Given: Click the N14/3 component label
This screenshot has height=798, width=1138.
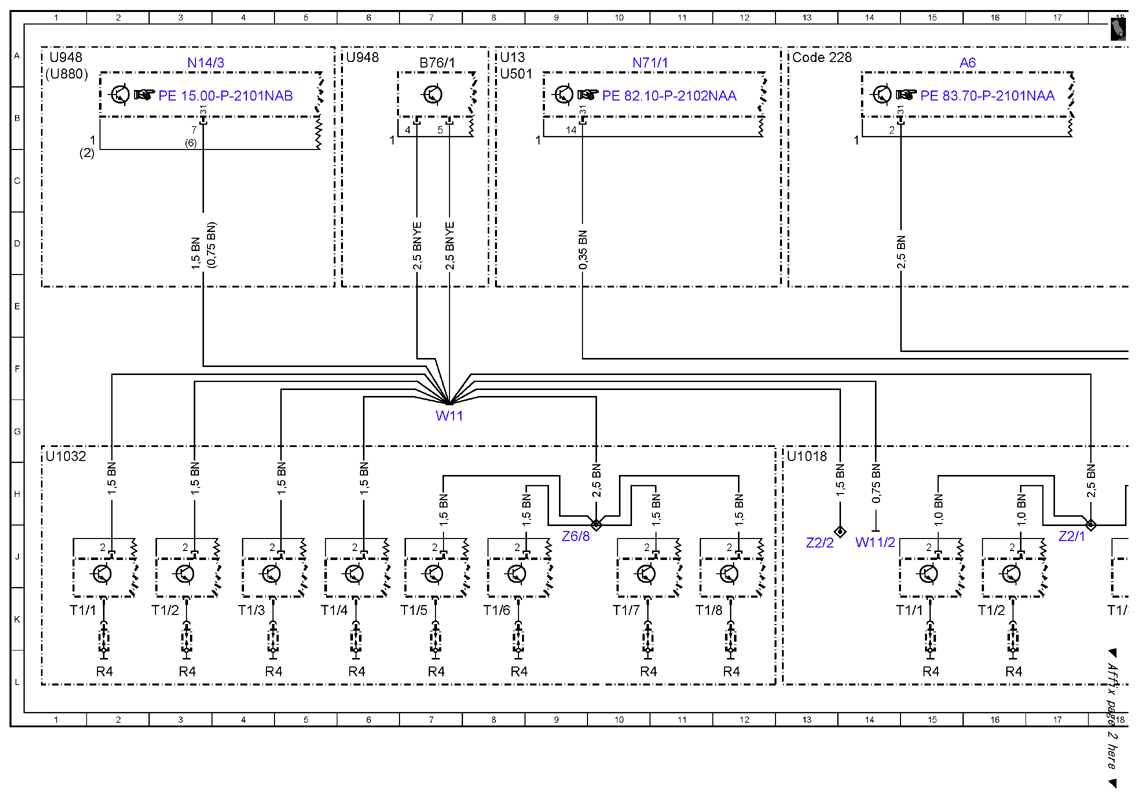Looking at the screenshot, I should (205, 63).
